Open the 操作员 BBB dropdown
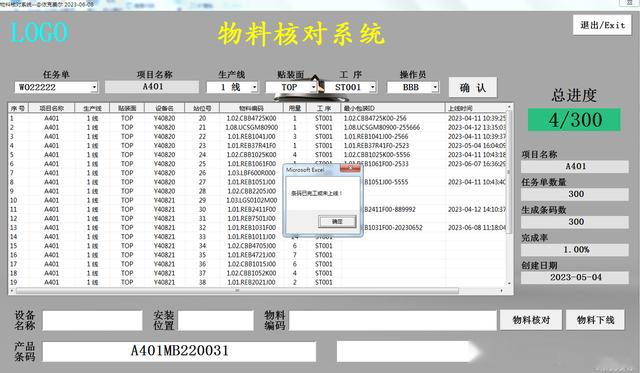The width and height of the screenshot is (640, 373). 435,87
